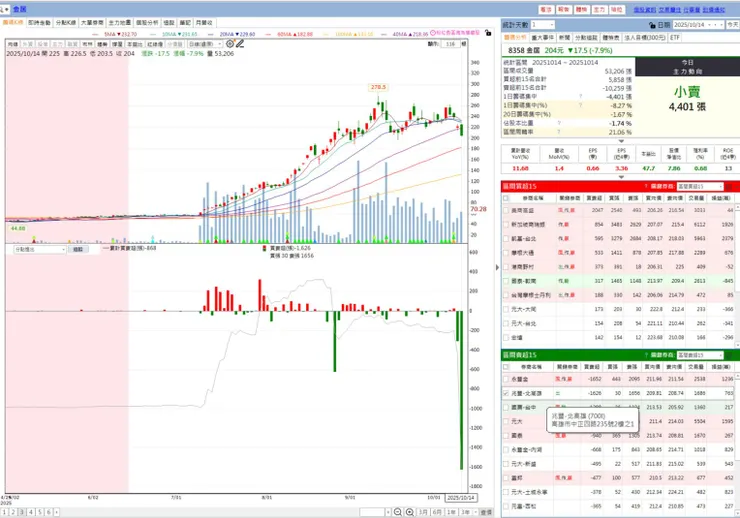Toggle the 本益比 chart overlay button

tap(135, 44)
